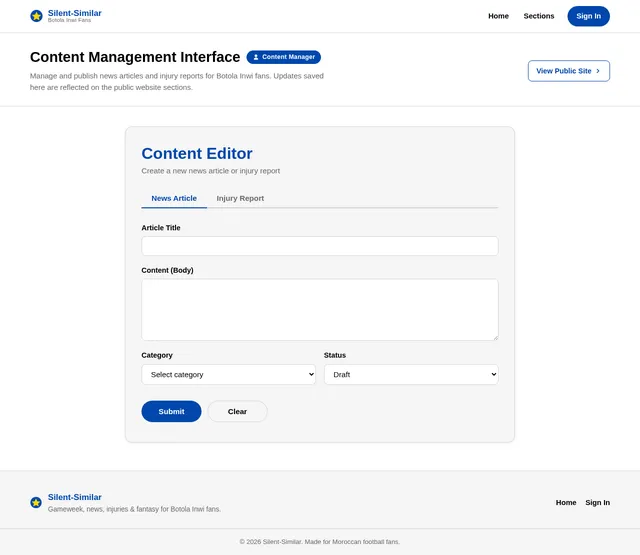
Task: Switch to the News Article tab
Action: coord(174,198)
